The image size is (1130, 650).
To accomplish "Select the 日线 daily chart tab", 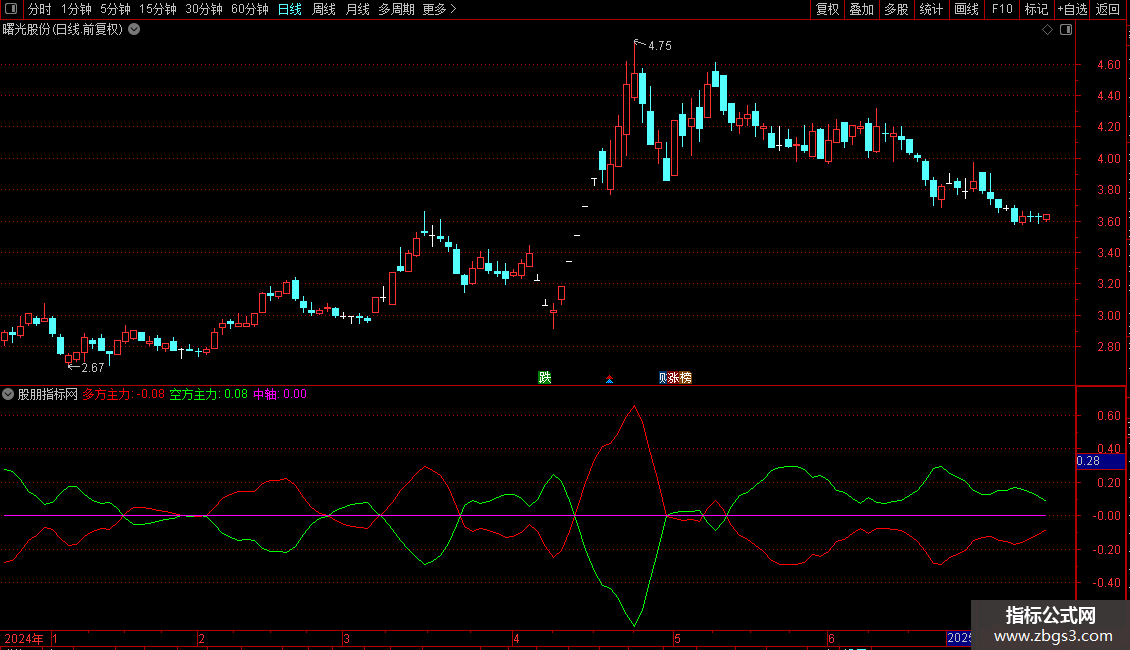I will 290,9.
